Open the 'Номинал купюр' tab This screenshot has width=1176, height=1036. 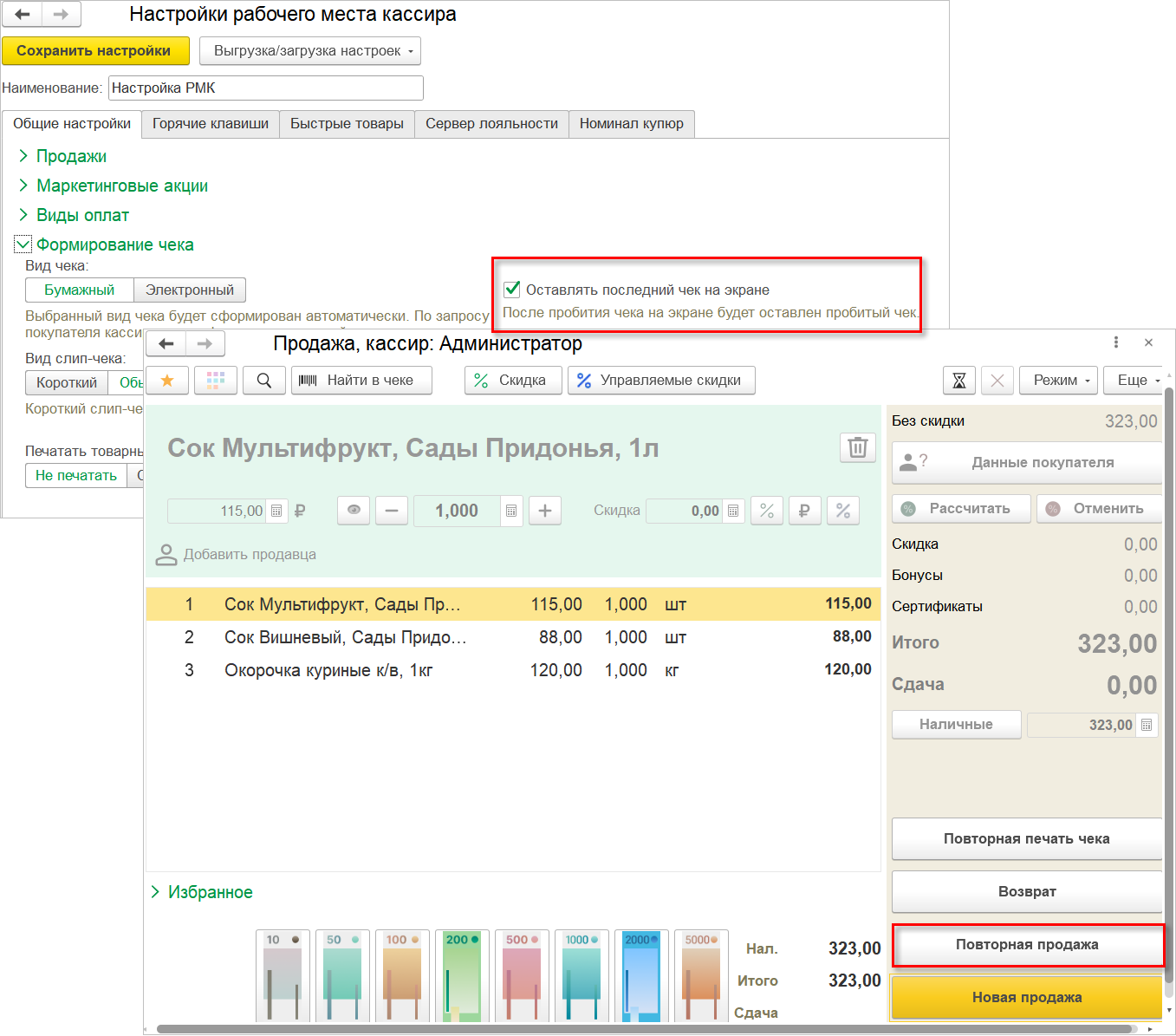tap(631, 124)
